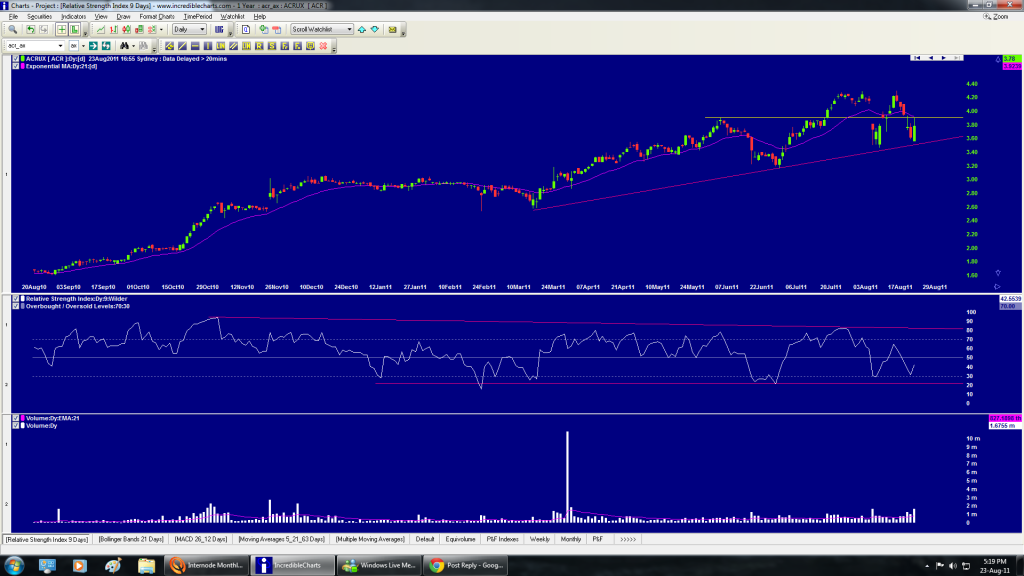Image resolution: width=1024 pixels, height=576 pixels.
Task: Uncheck Volume:Dy checkbox
Action: click(x=16, y=425)
